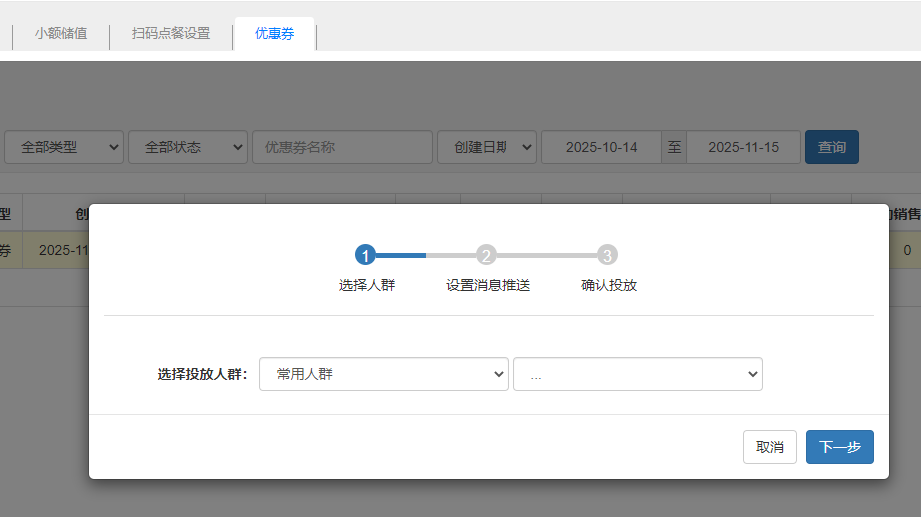This screenshot has width=921, height=517.
Task: Select the 优惠券 tab
Action: (274, 33)
